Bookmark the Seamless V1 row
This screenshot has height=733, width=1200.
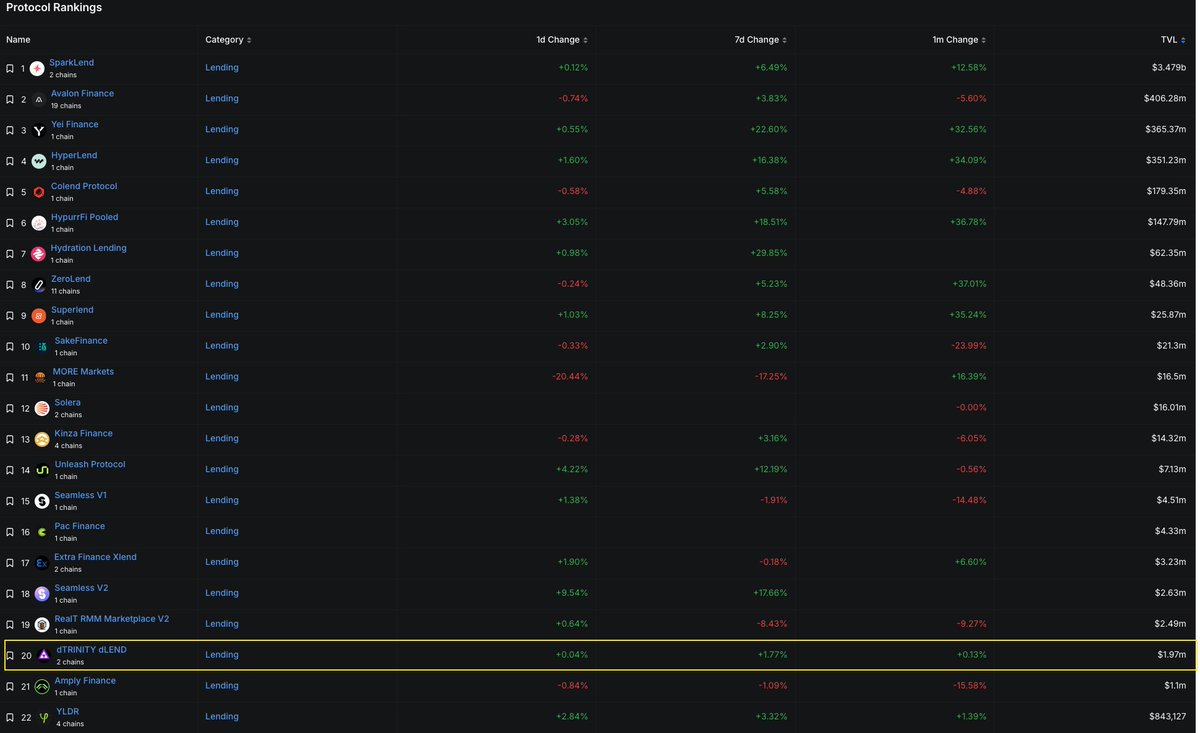(x=10, y=501)
